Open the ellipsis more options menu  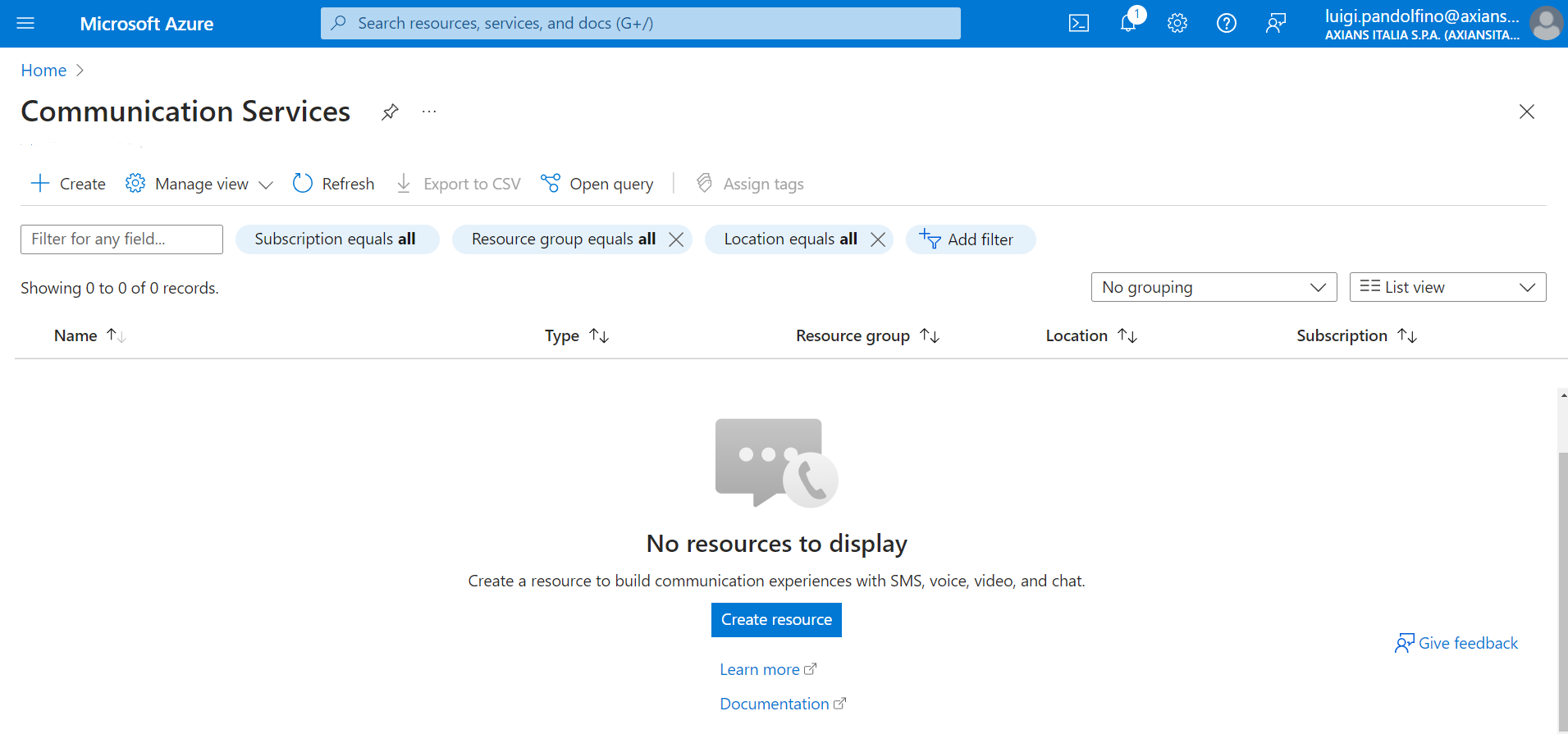429,112
